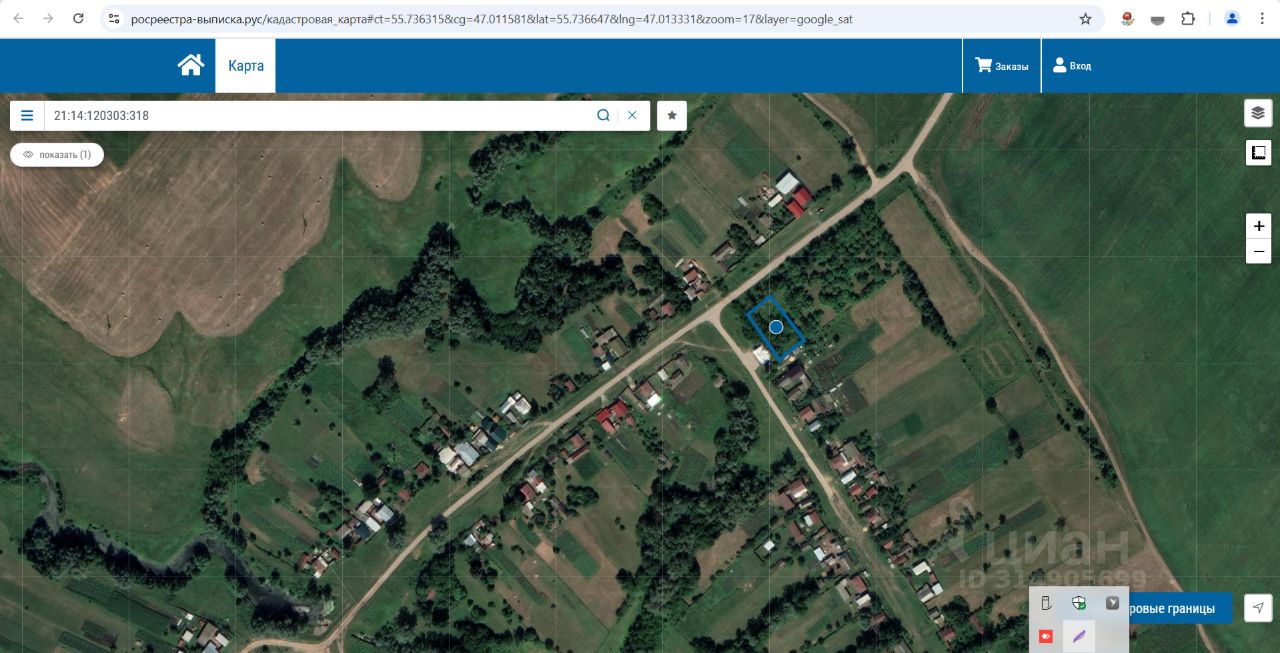This screenshot has width=1280, height=653.
Task: Open the map layers selector
Action: pos(1258,113)
